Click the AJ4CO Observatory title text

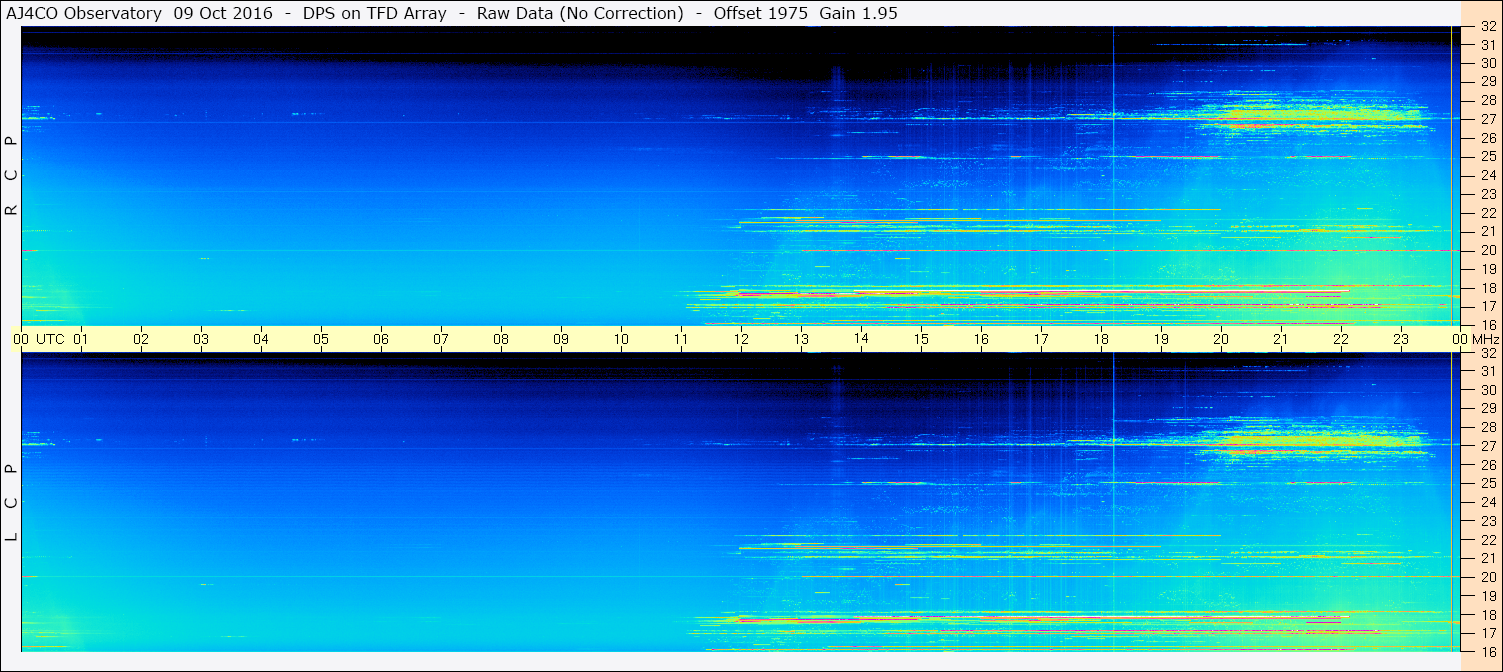point(85,13)
